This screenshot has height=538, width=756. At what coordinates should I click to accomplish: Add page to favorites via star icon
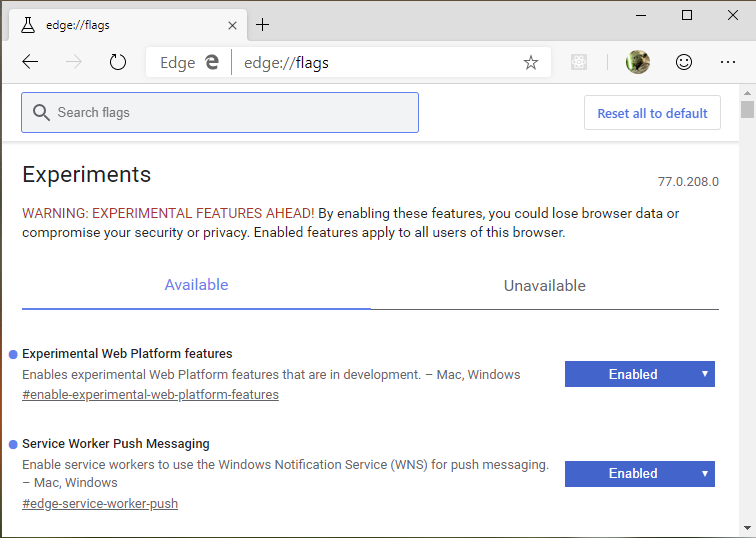(x=530, y=62)
